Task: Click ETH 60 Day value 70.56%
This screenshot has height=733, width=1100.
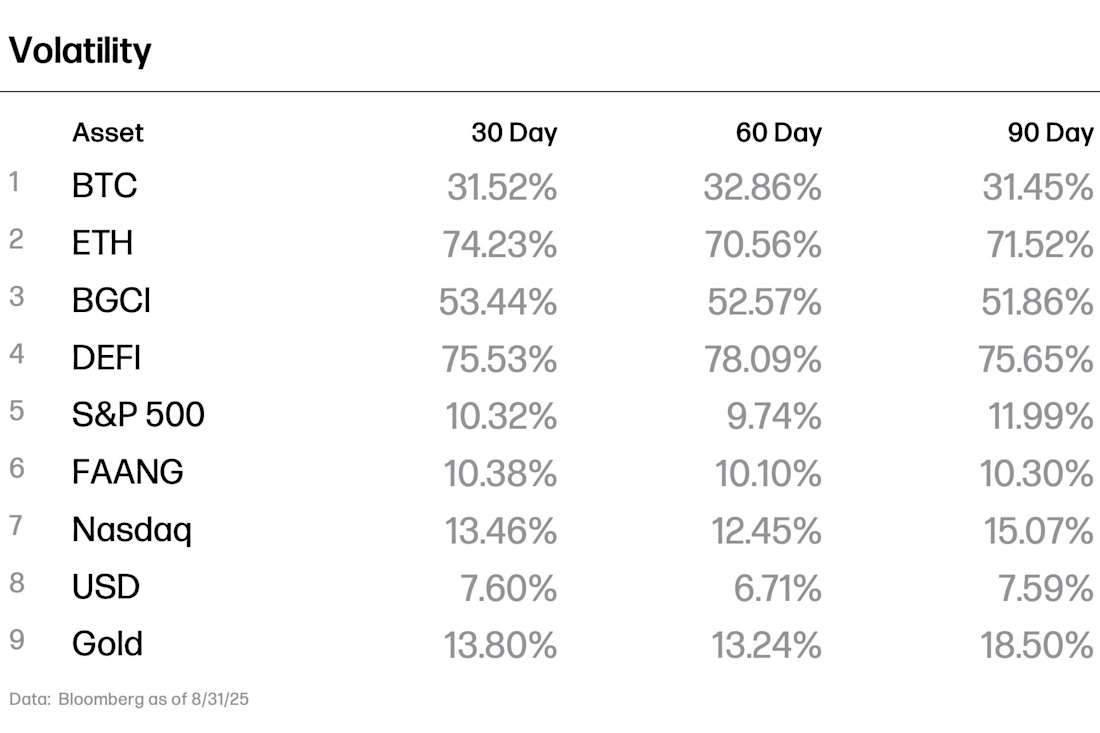Action: click(x=763, y=245)
